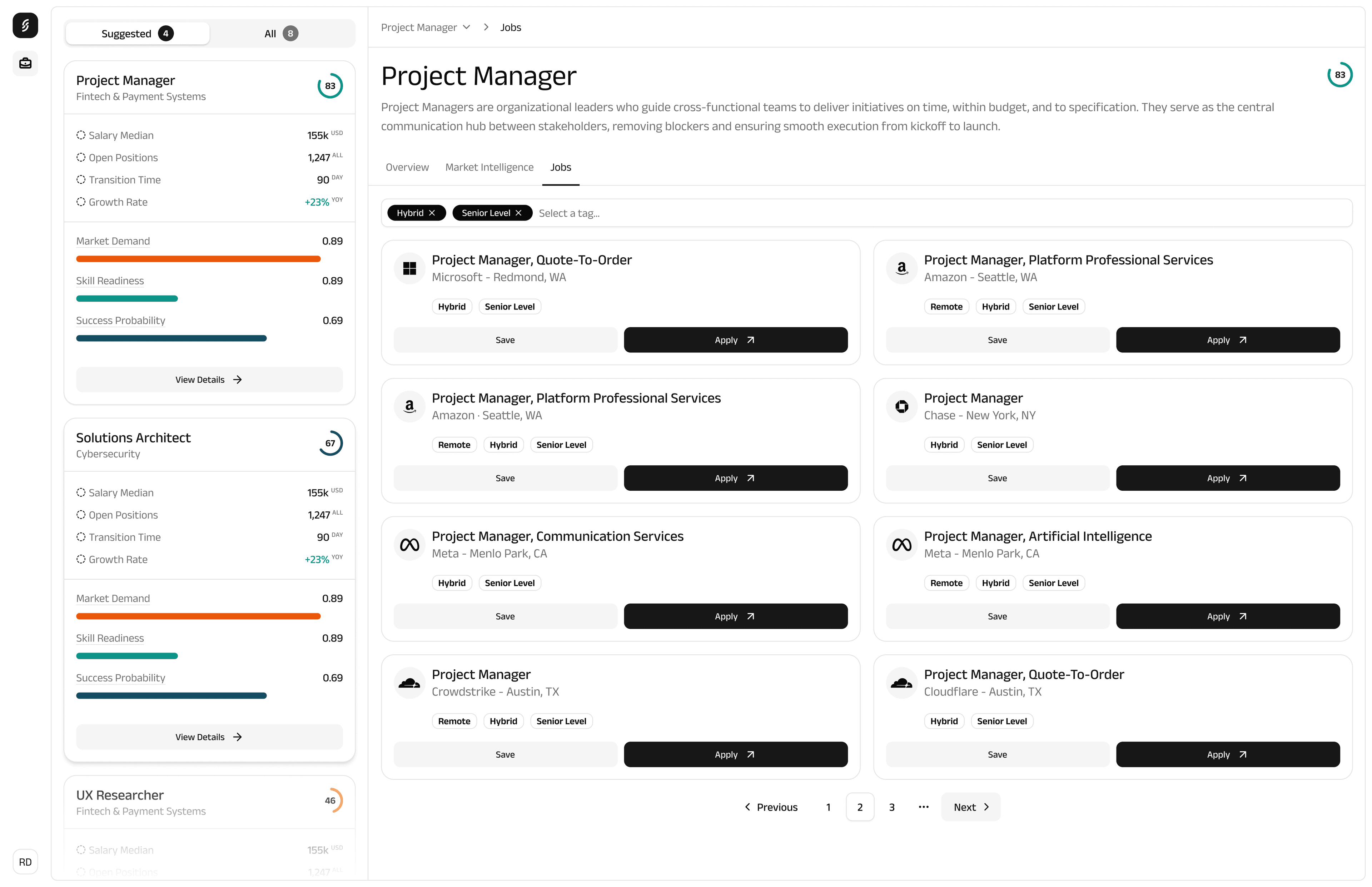
Task: Click the app logo icon in top sidebar
Action: (25, 25)
